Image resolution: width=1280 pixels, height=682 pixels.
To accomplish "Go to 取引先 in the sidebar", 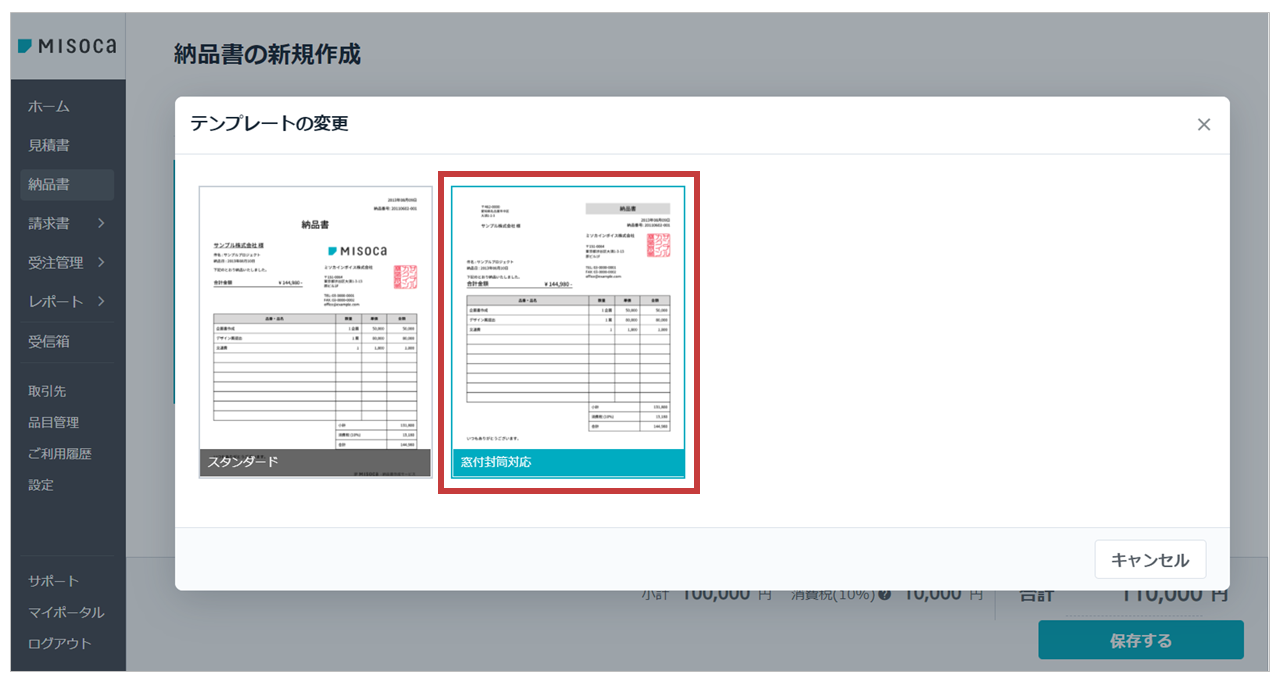I will coord(47,391).
